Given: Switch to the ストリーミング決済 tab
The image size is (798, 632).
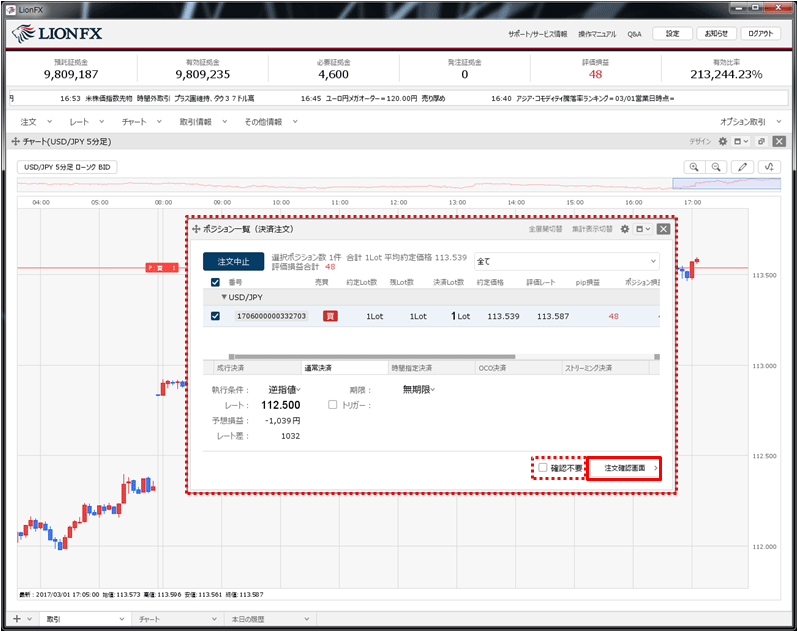Looking at the screenshot, I should (x=605, y=368).
